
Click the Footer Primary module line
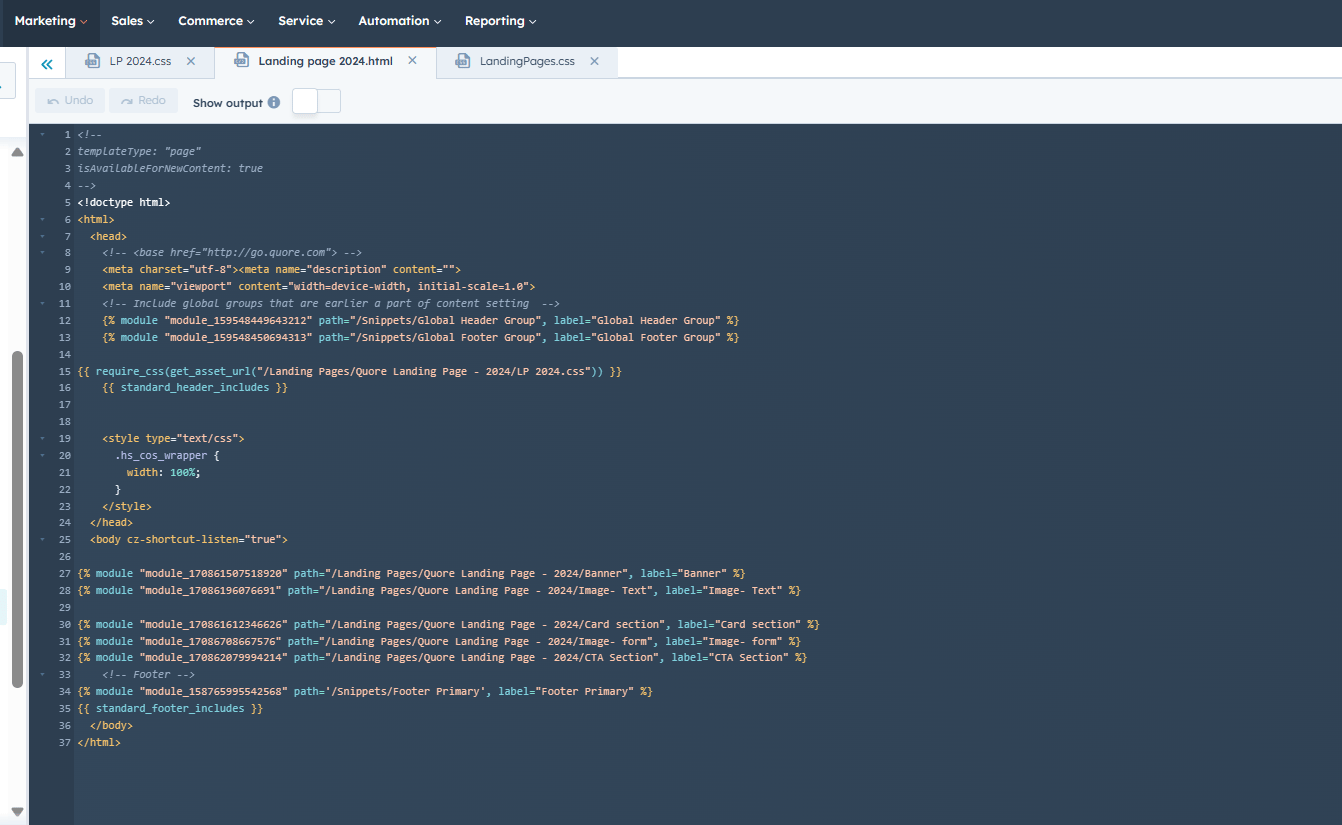[365, 691]
